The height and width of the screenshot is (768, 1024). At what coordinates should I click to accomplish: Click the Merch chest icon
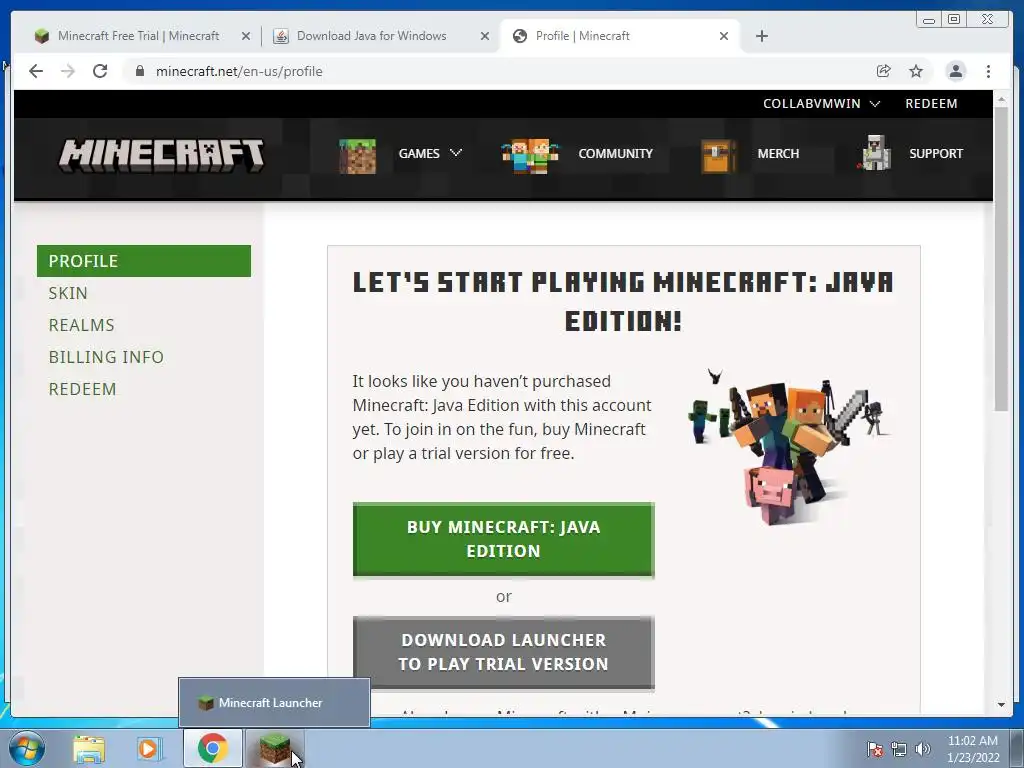coord(718,156)
